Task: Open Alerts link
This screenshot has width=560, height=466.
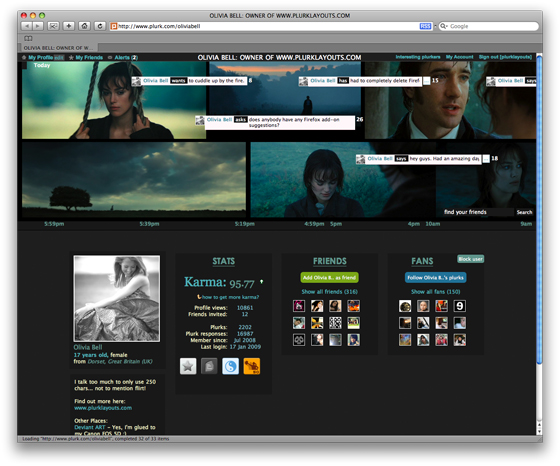Action: [x=122, y=57]
